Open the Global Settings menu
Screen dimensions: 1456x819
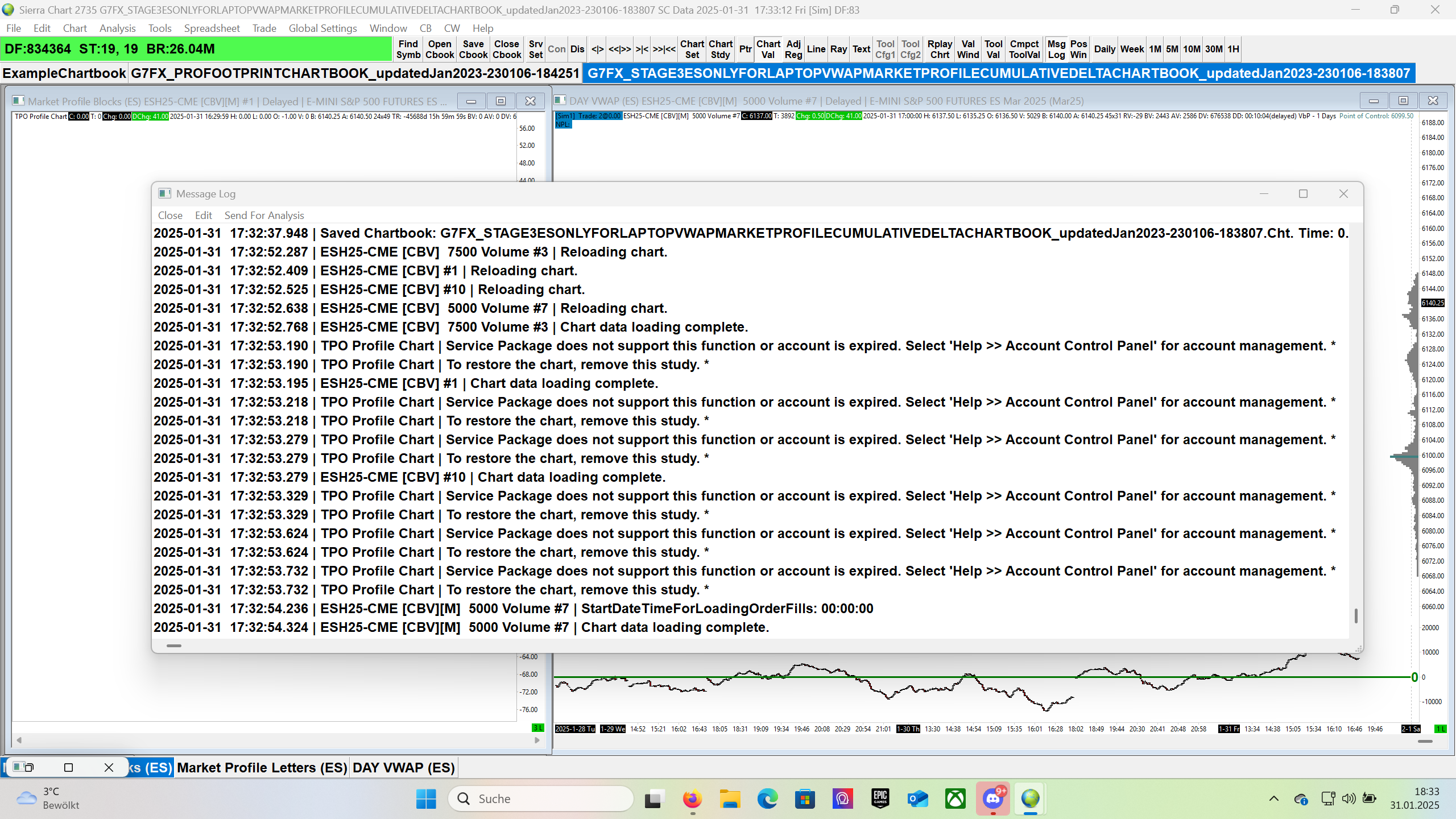(322, 28)
